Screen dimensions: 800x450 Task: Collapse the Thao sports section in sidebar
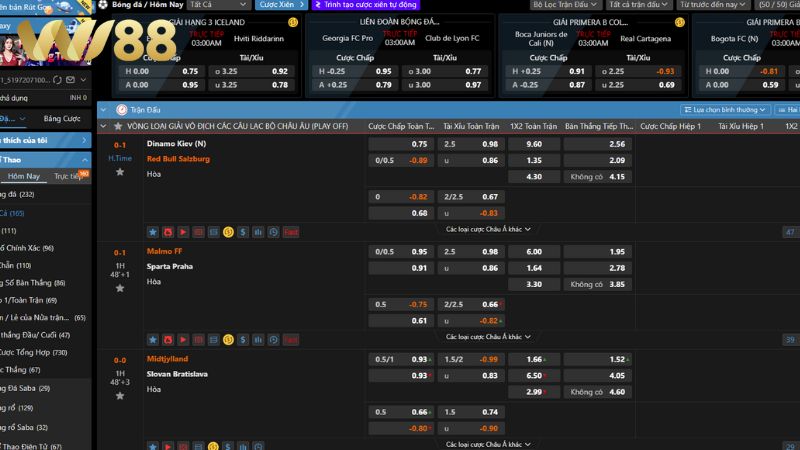tap(85, 160)
